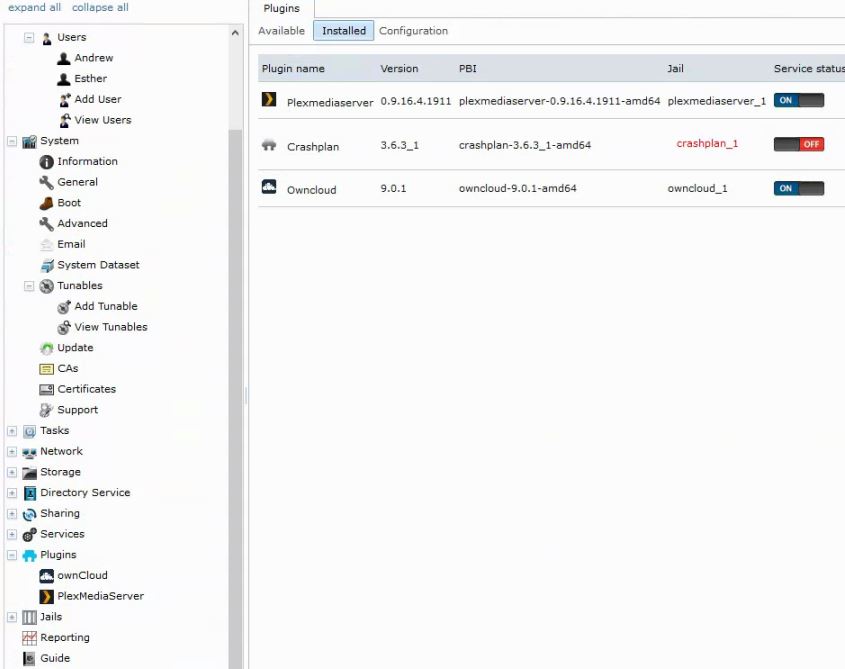This screenshot has width=845, height=669.
Task: Click the 'collapse all' link
Action: (100, 8)
